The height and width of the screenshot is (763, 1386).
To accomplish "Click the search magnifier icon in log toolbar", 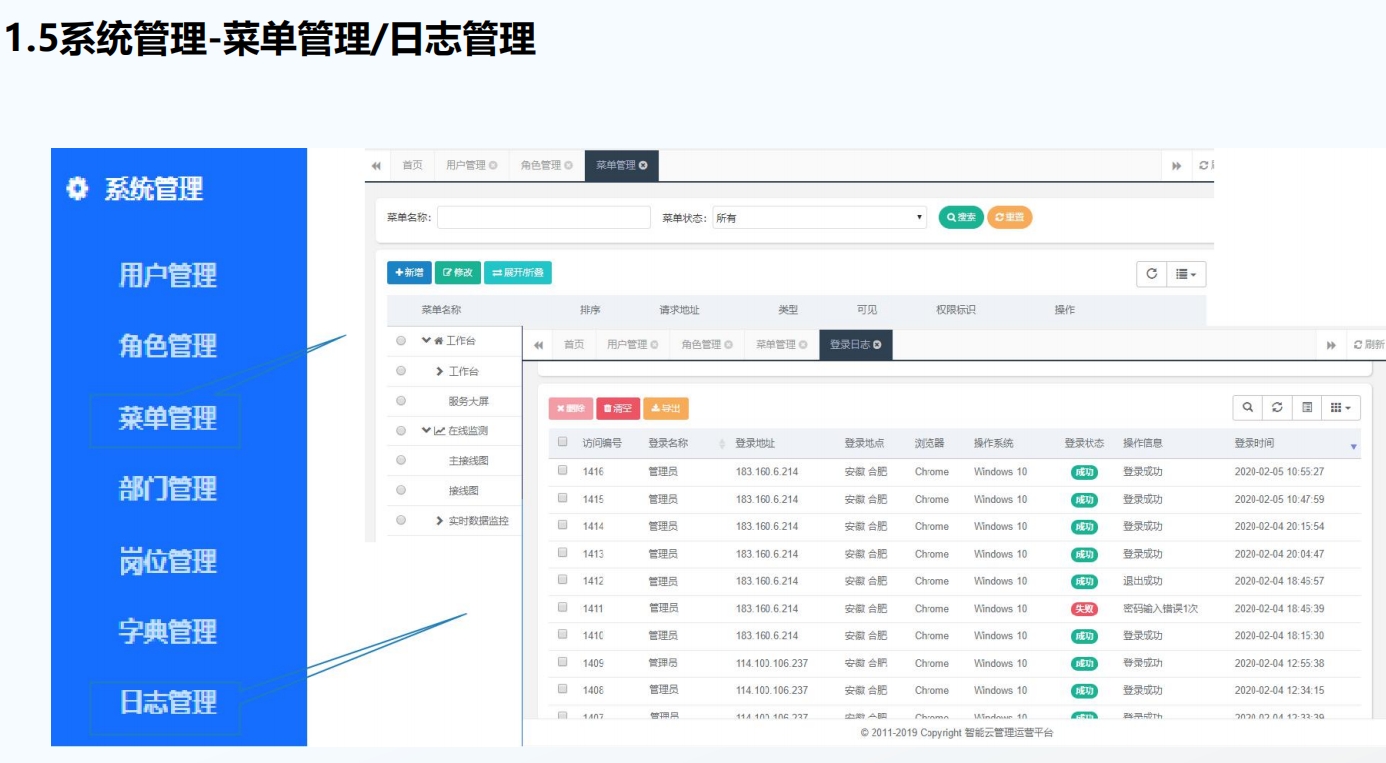I will [x=1247, y=408].
